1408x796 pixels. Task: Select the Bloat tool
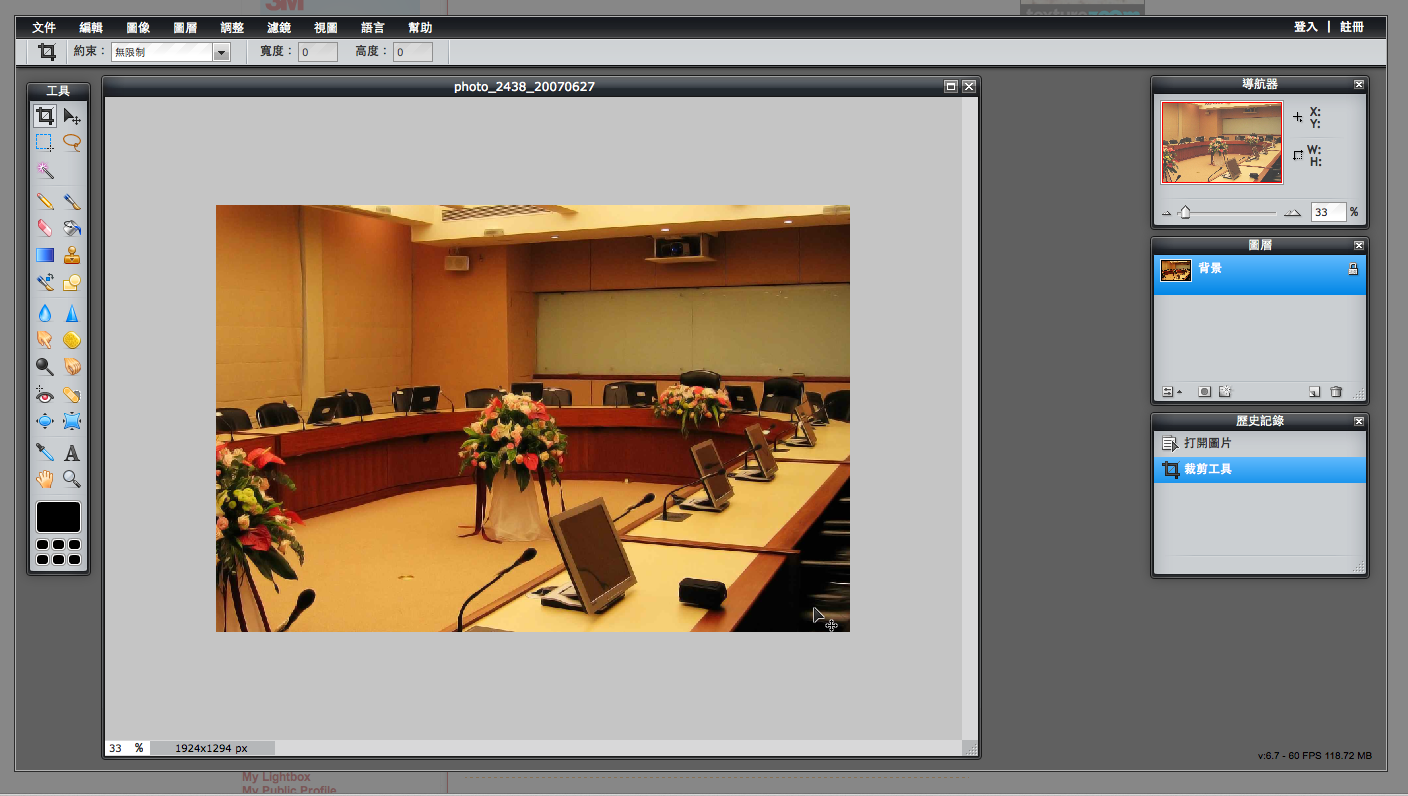click(x=45, y=421)
